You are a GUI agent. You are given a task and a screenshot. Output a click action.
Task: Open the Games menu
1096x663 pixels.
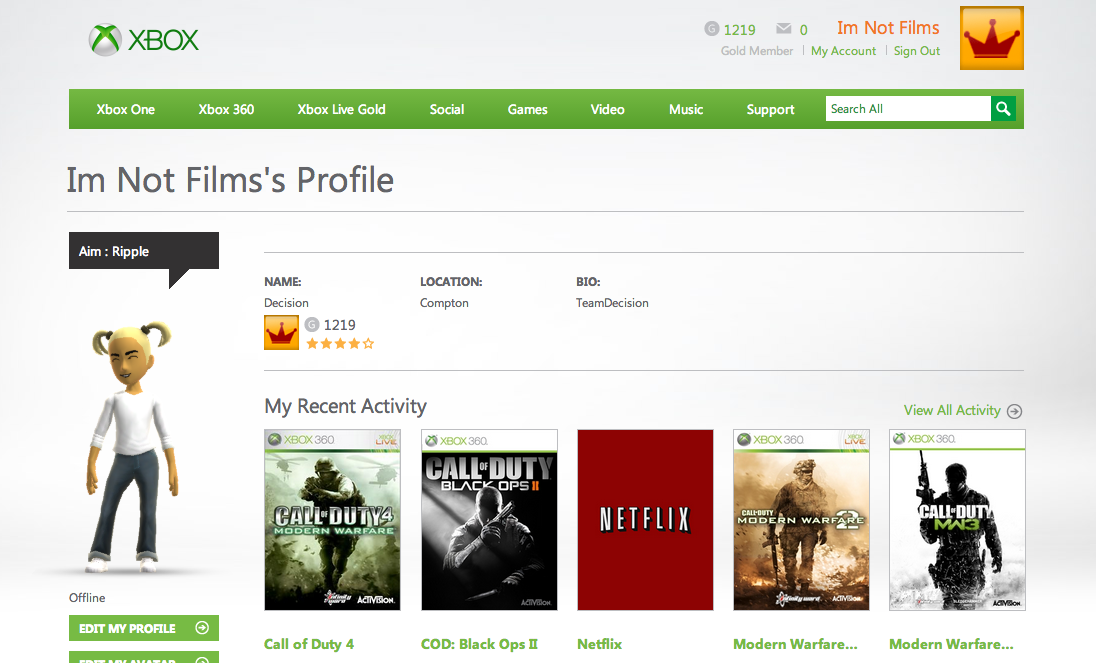point(528,109)
